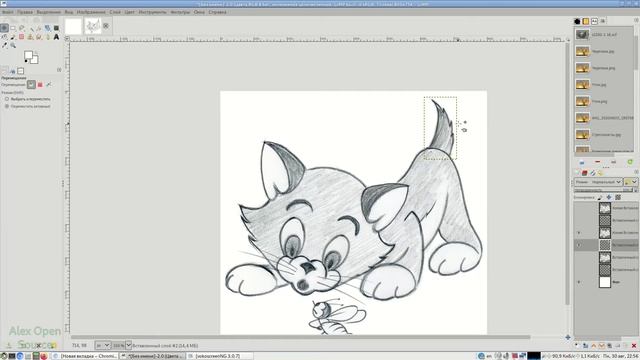Toggle lock pixels icon in Layers panel

click(x=600, y=198)
